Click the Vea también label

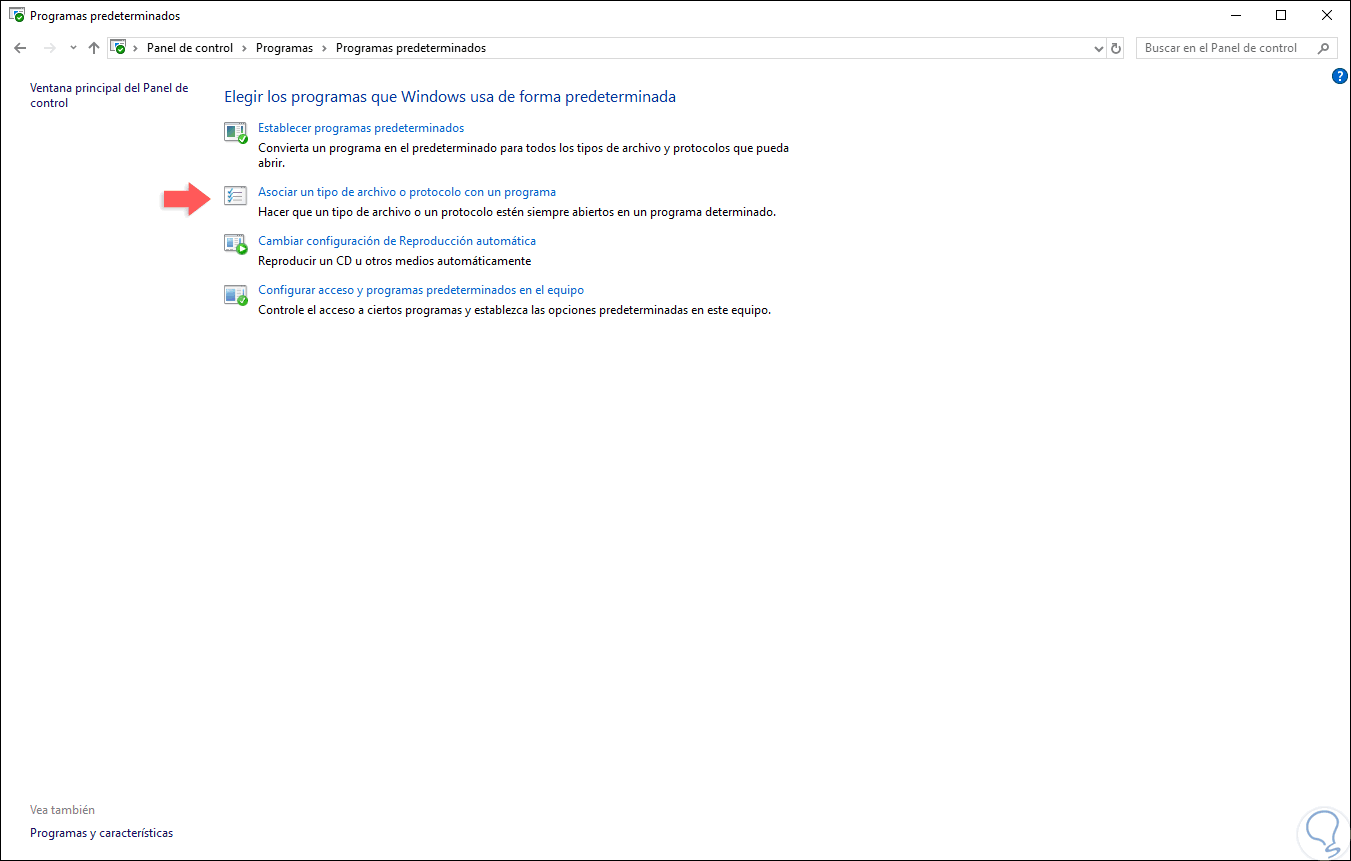click(62, 810)
